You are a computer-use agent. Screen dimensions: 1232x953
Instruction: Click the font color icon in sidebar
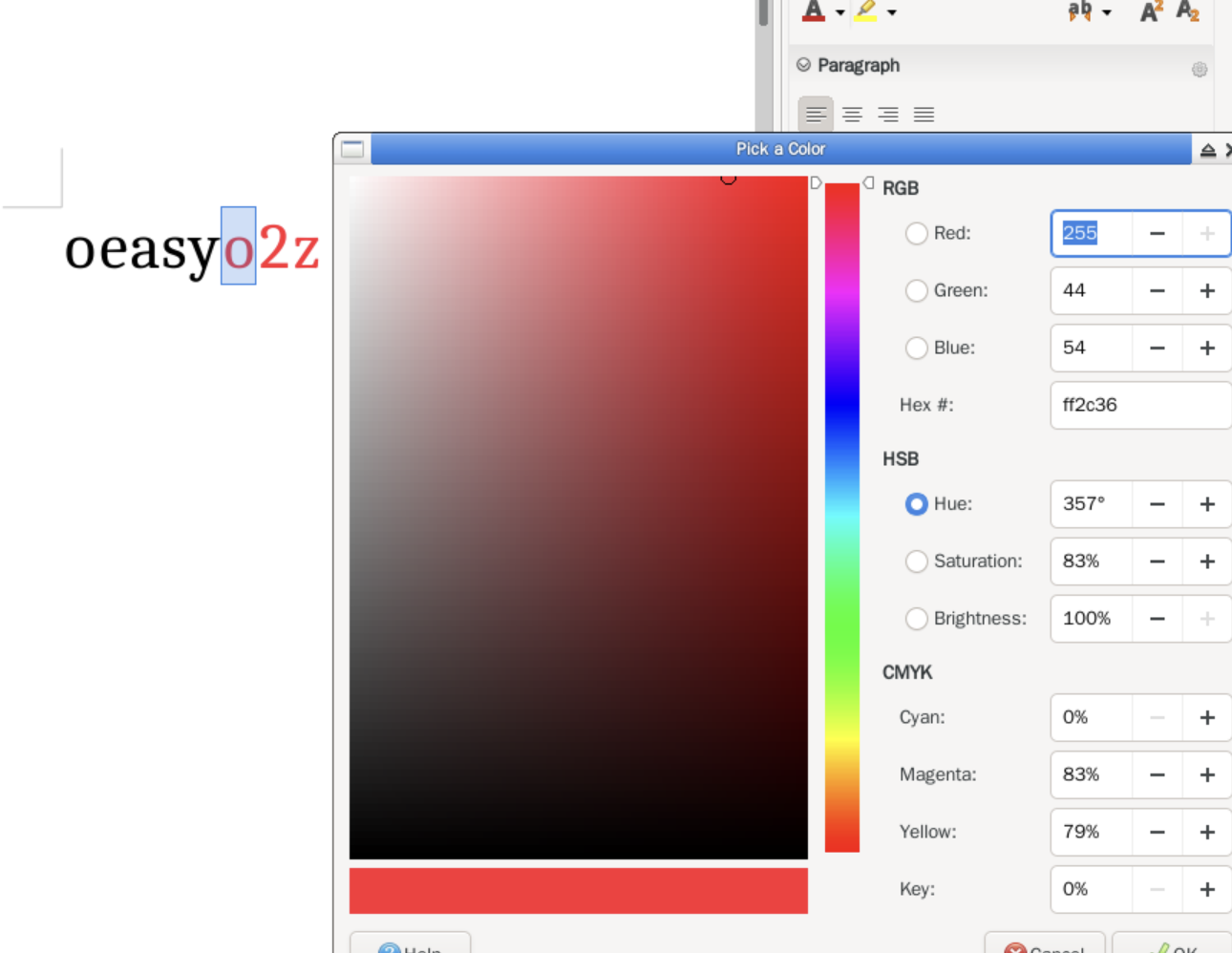813,11
